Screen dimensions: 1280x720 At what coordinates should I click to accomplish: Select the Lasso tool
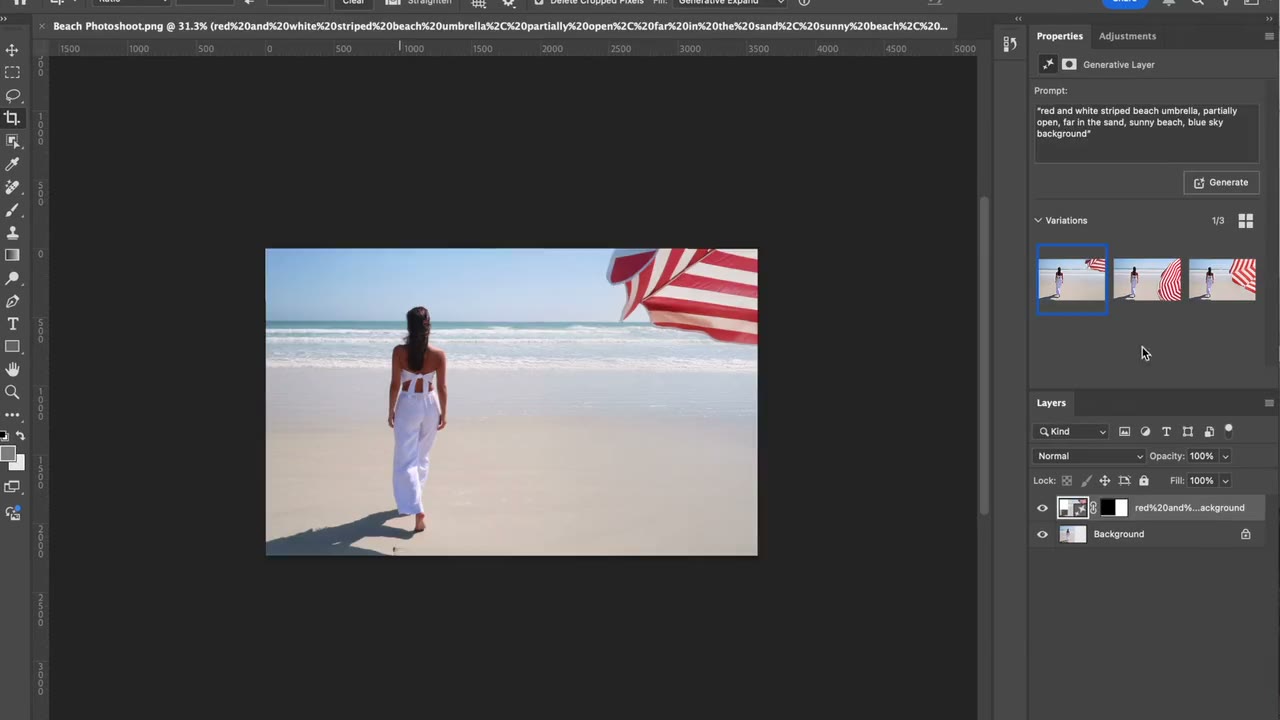(12, 96)
